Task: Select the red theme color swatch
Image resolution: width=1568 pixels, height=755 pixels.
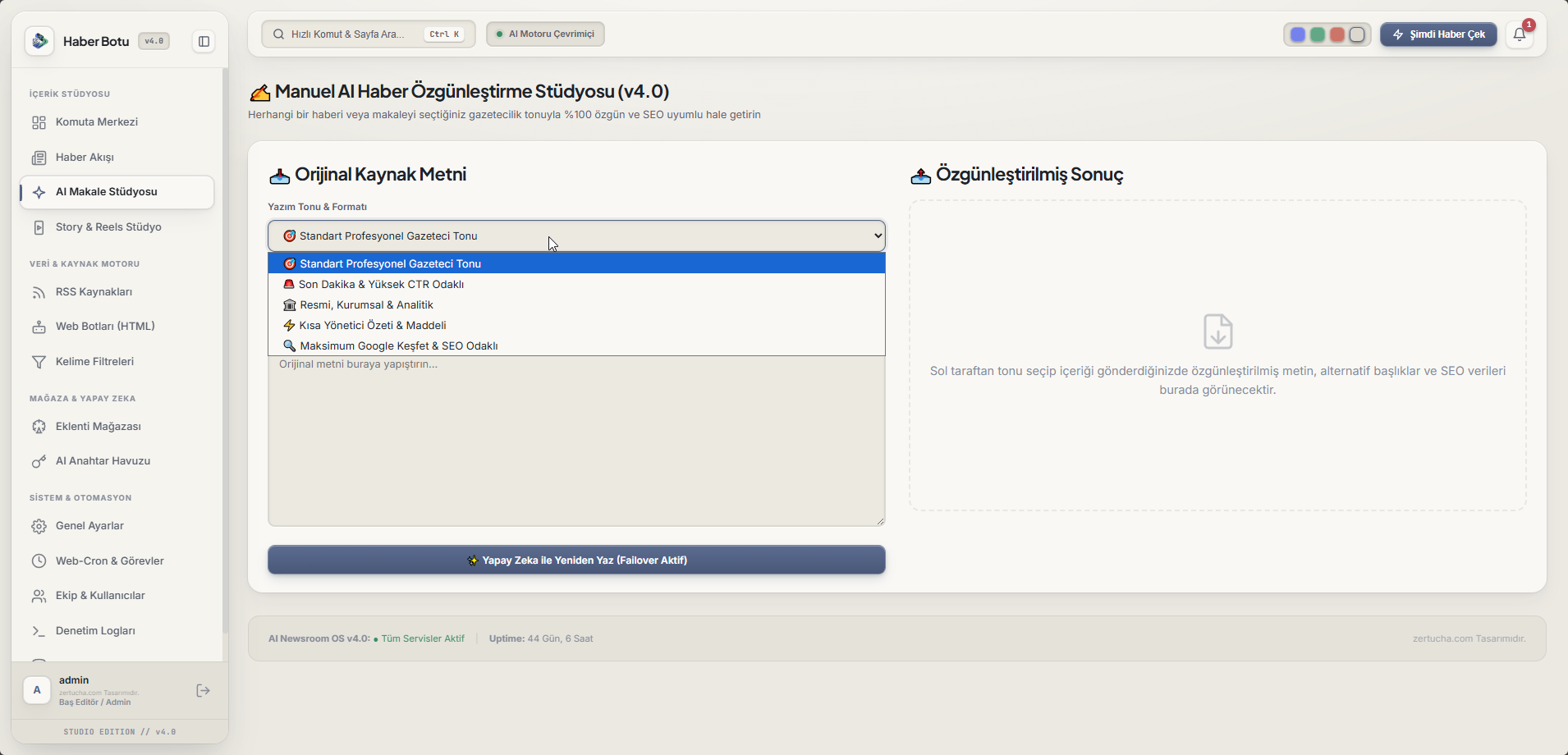Action: (1337, 34)
